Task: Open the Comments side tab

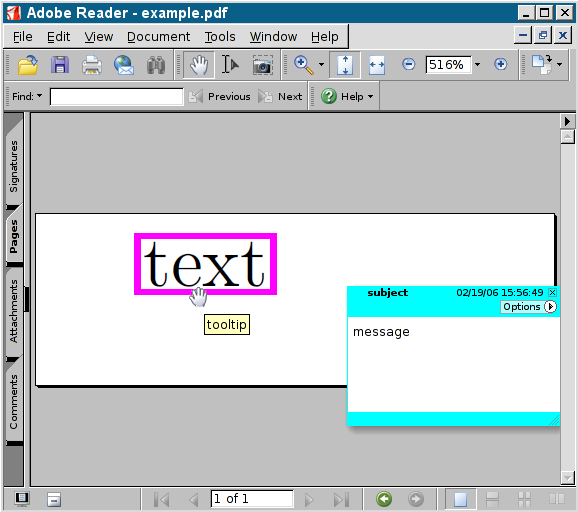Action: (x=14, y=402)
